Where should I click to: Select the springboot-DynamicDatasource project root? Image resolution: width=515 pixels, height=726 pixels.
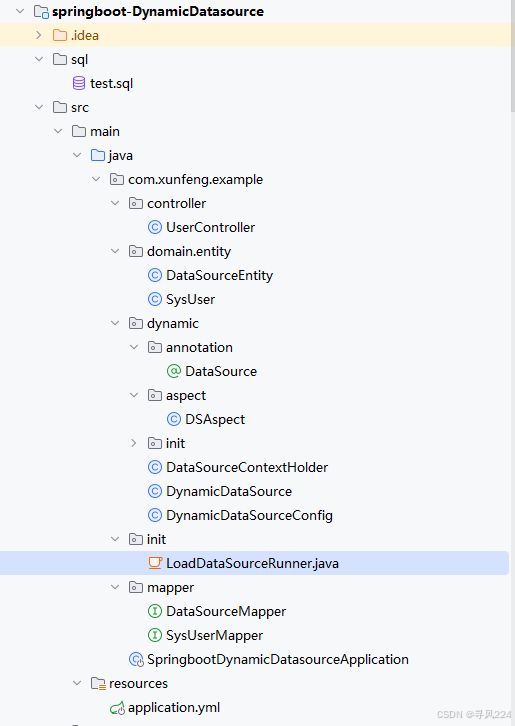pos(158,11)
